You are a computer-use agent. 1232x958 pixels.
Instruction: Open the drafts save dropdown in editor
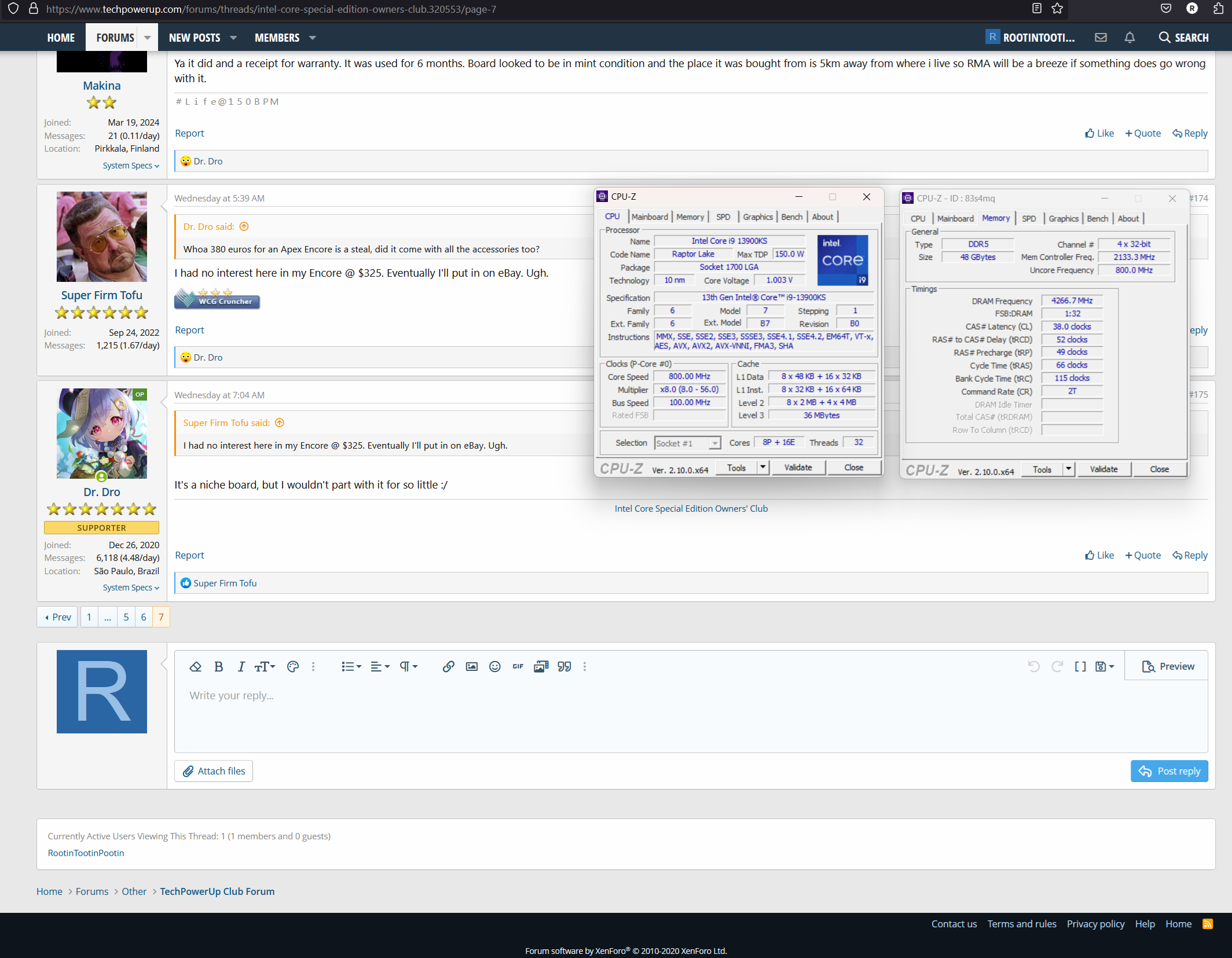tap(1105, 666)
